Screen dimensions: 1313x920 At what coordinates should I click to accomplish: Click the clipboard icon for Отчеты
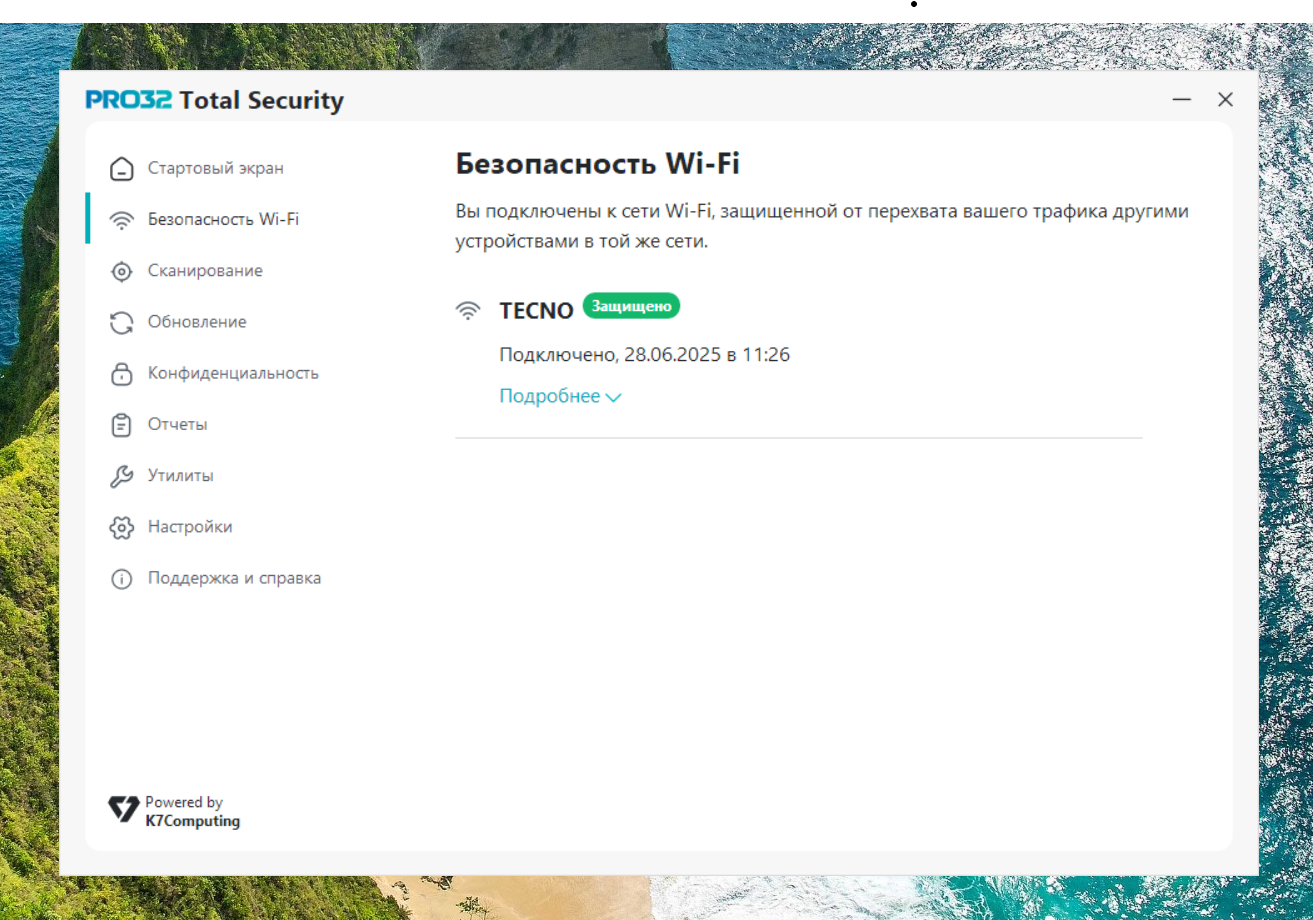(x=121, y=425)
